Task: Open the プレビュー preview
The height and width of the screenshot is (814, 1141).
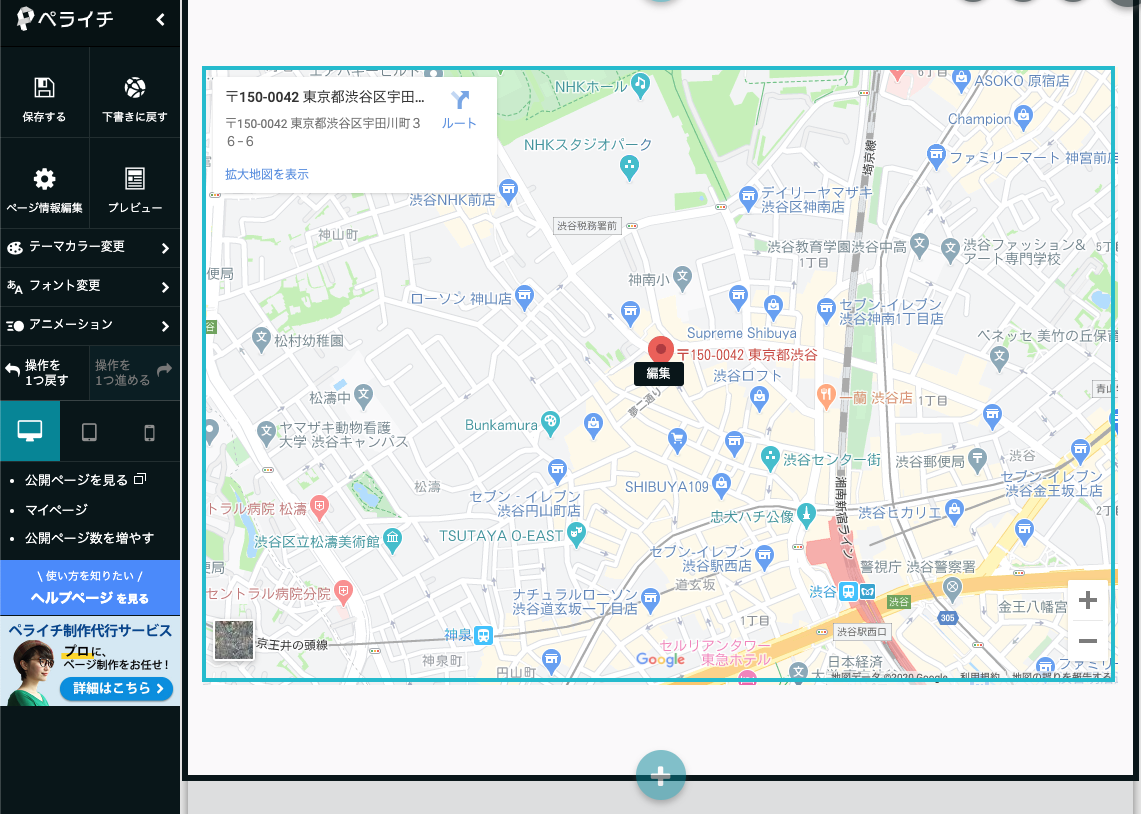Action: [135, 189]
